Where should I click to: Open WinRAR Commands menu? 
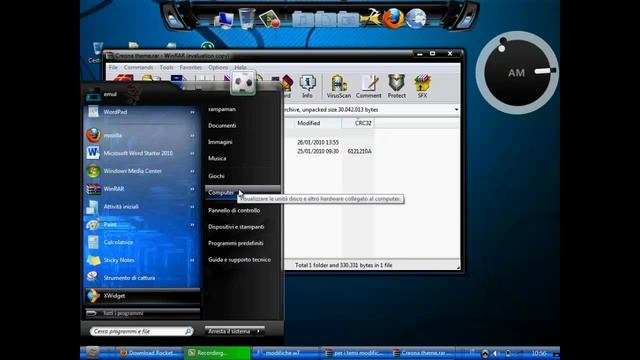coord(138,67)
